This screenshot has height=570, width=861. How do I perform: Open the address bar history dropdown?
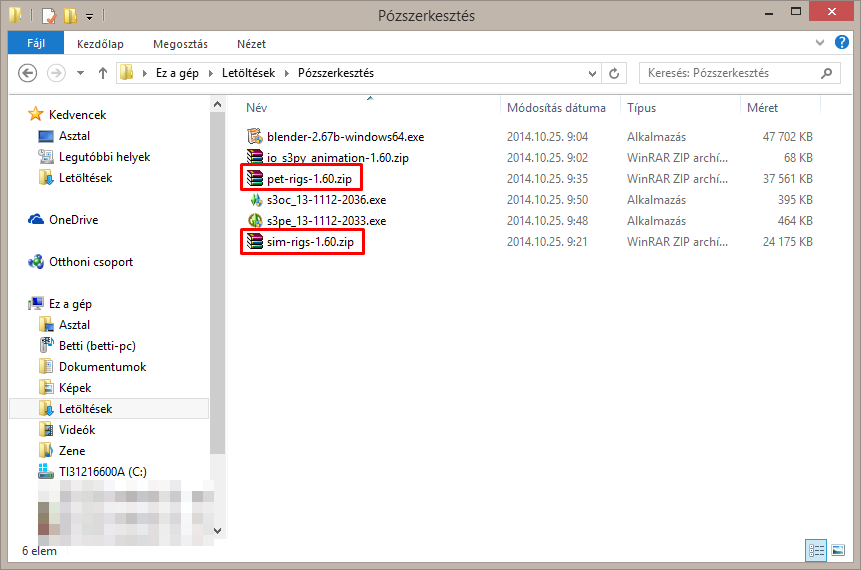592,74
